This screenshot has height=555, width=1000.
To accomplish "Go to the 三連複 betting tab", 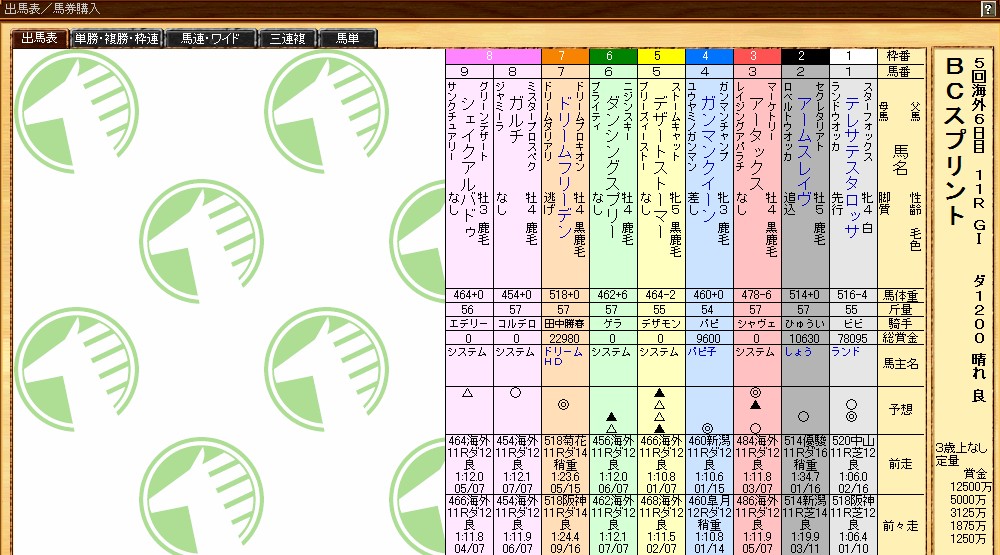I will (x=288, y=38).
